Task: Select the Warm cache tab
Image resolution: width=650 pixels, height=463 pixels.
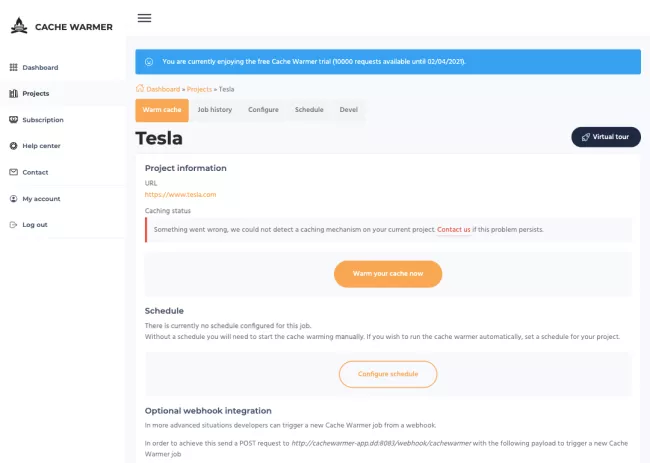Action: (162, 109)
